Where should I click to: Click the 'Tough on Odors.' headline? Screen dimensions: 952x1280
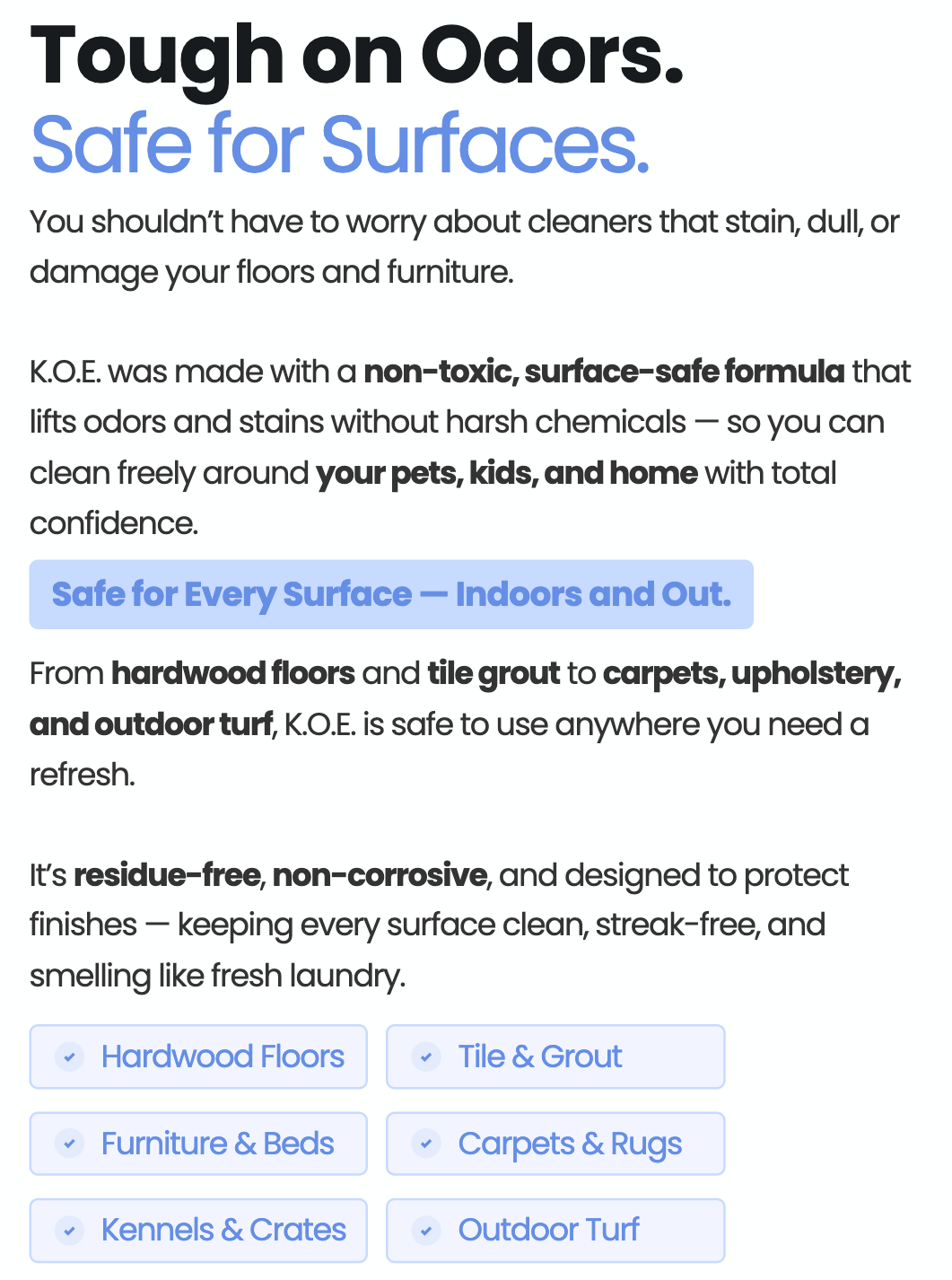coord(356,56)
